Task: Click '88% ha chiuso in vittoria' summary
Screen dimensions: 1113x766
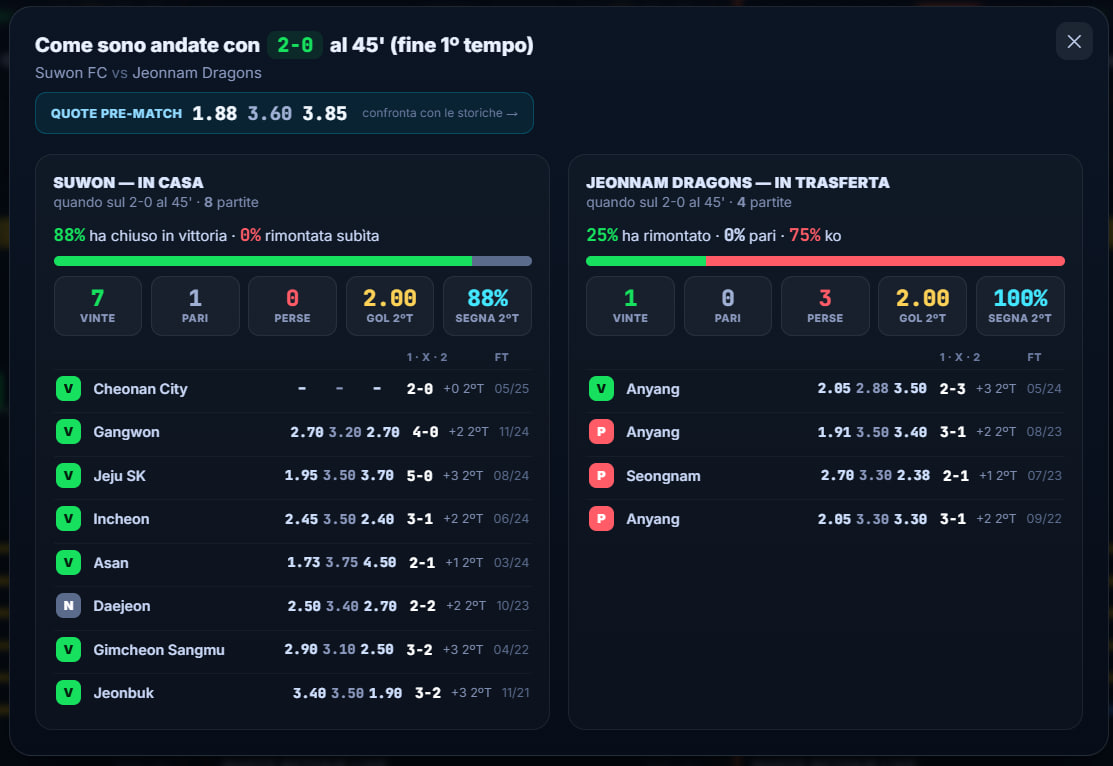Action: 141,236
